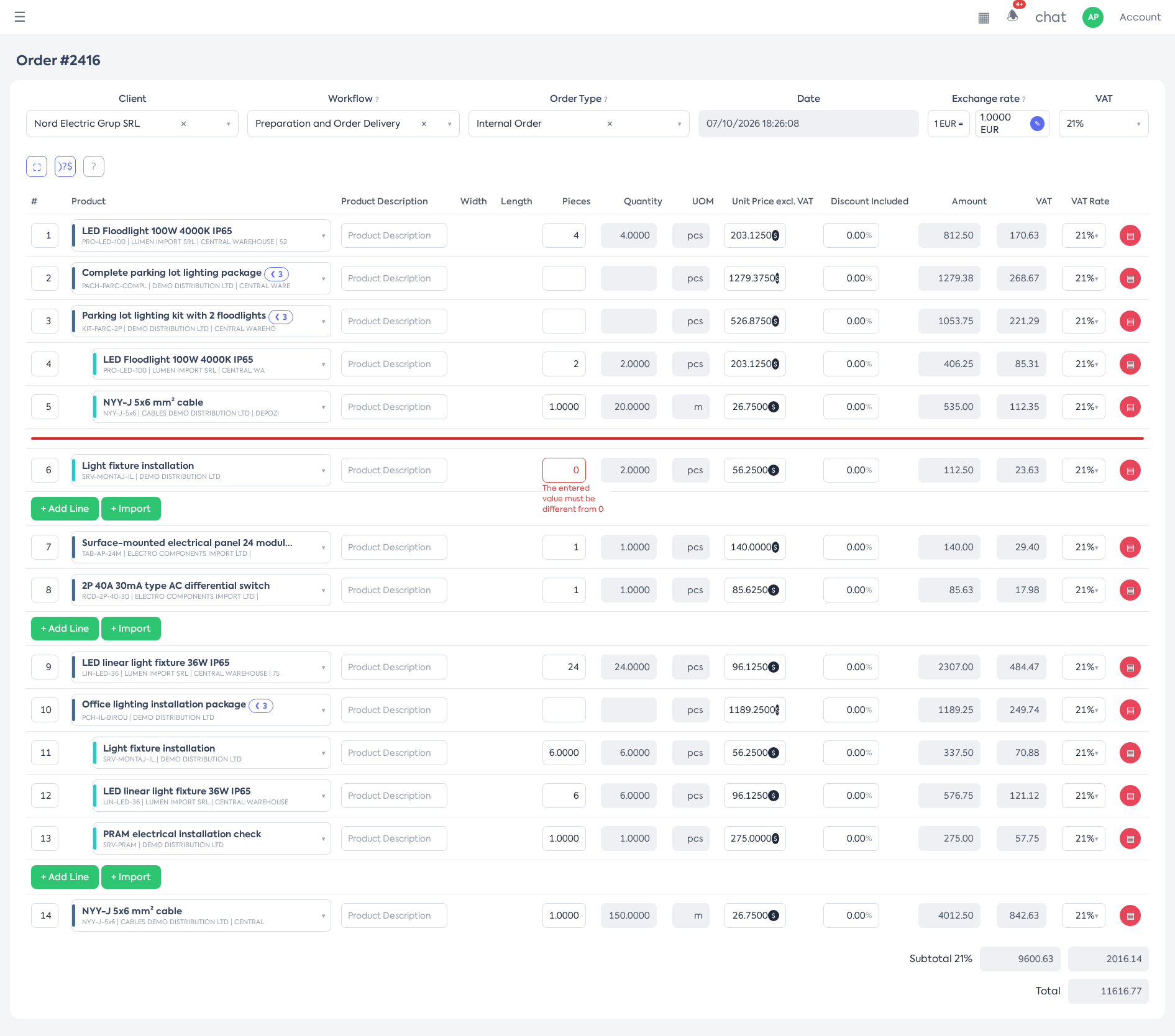1175x1036 pixels.
Task: Delete line 1 LED Floodlight row
Action: point(1130,235)
